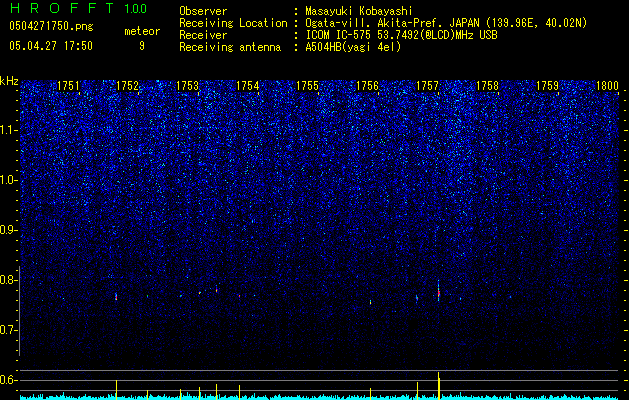Click the 1752 time axis marker
The image size is (629, 400).
(x=128, y=86)
